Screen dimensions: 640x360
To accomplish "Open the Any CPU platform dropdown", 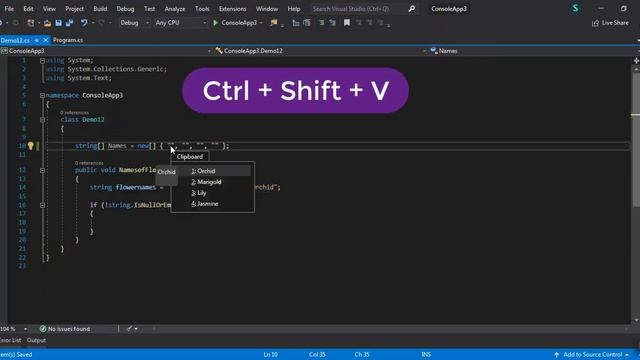I will click(x=180, y=23).
